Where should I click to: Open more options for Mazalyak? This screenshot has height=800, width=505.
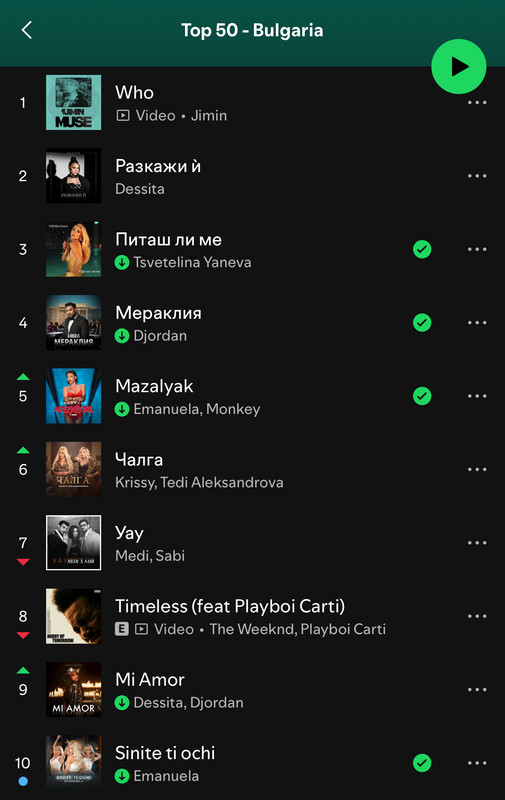point(477,396)
